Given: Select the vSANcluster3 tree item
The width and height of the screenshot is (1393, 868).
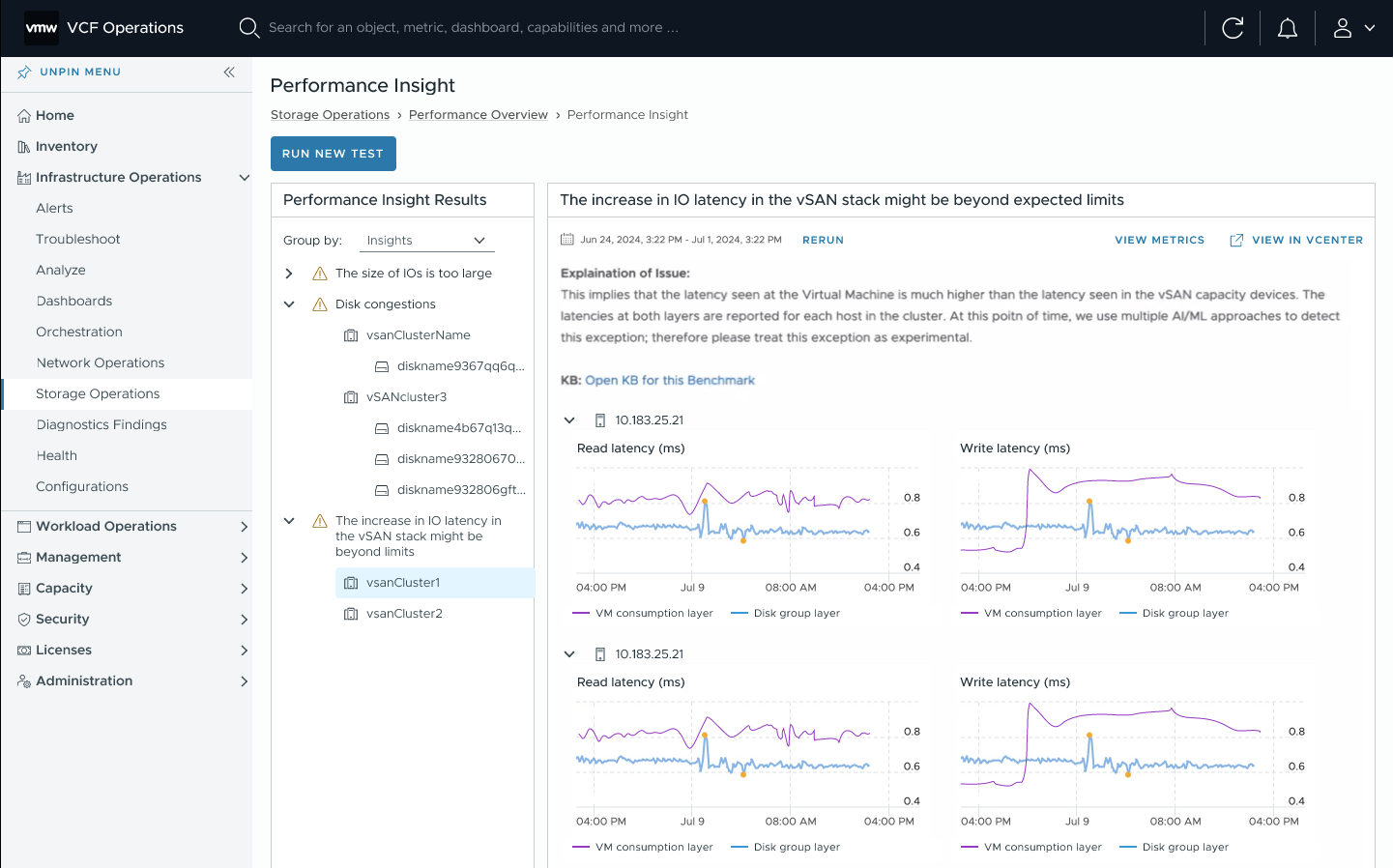Looking at the screenshot, I should 406,397.
